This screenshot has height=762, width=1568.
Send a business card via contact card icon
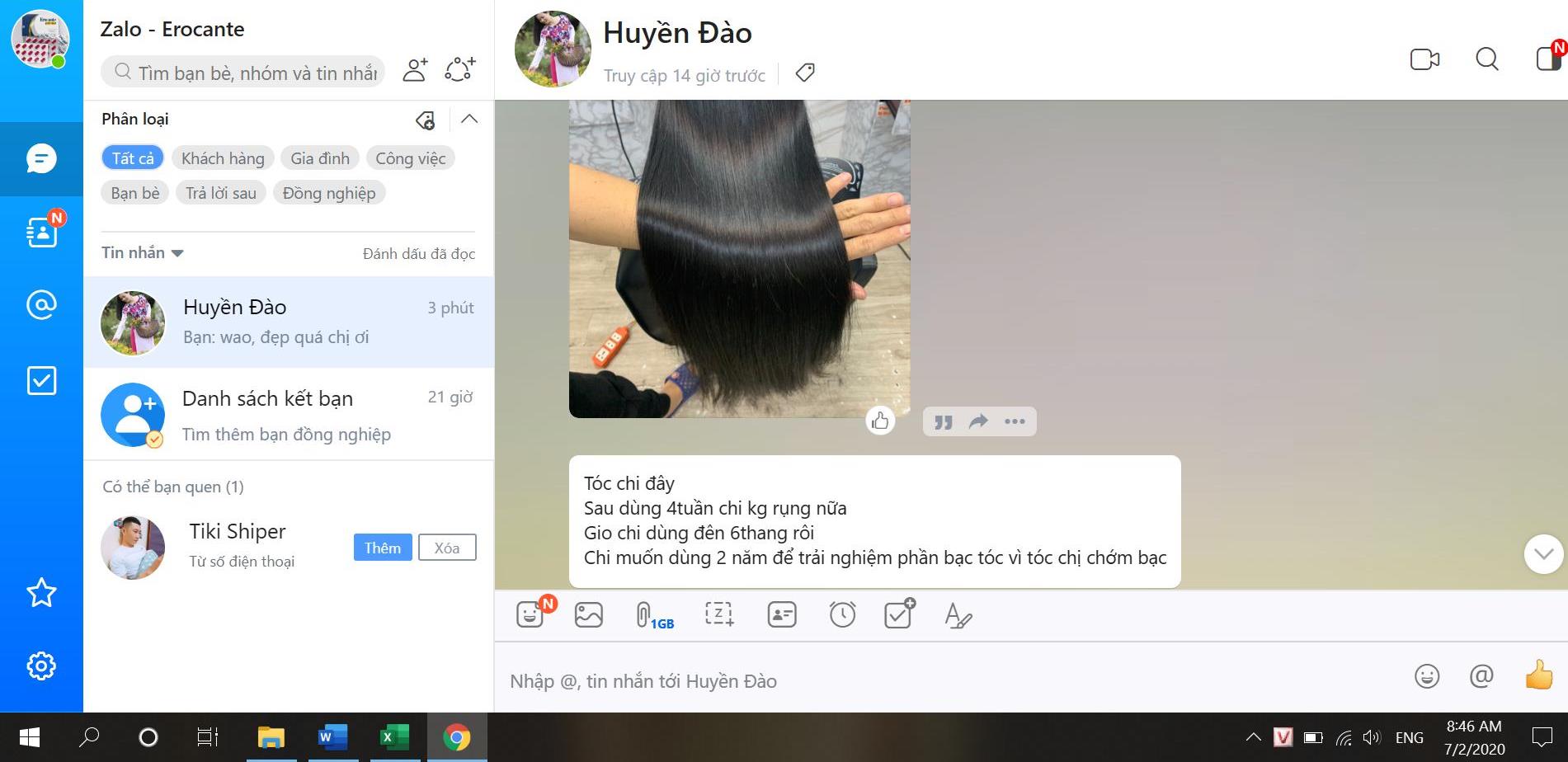[x=781, y=614]
